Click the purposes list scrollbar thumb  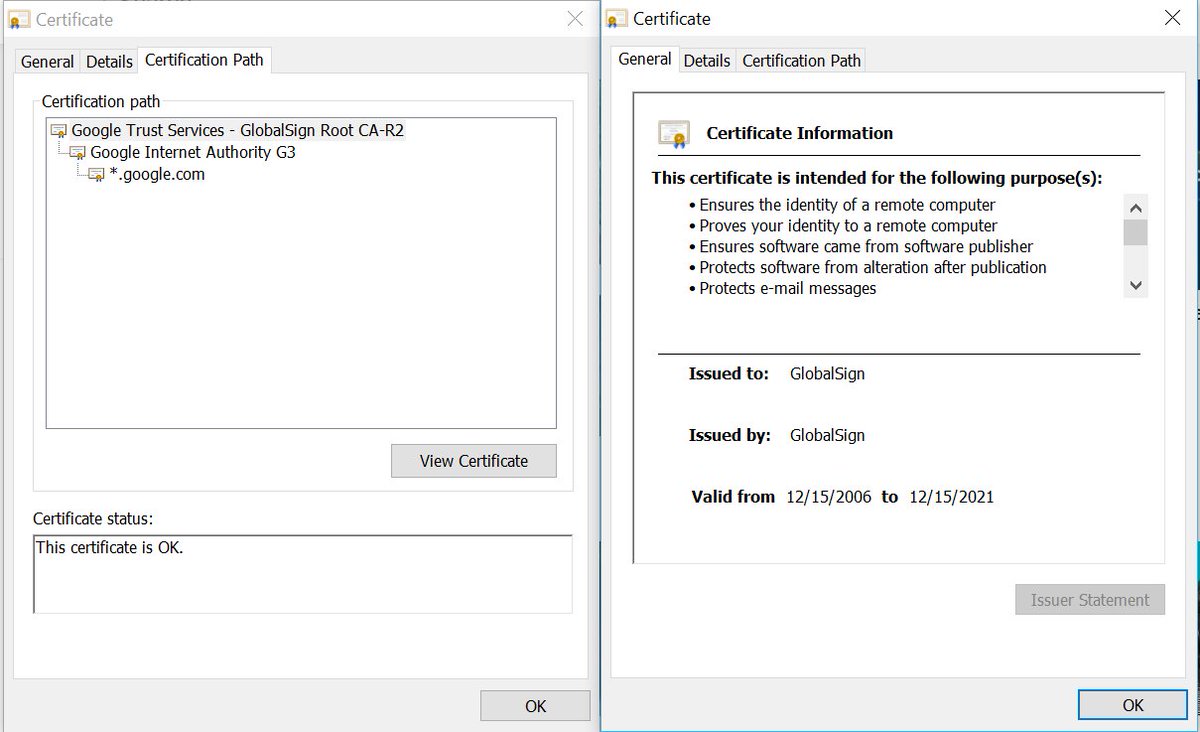[x=1135, y=233]
